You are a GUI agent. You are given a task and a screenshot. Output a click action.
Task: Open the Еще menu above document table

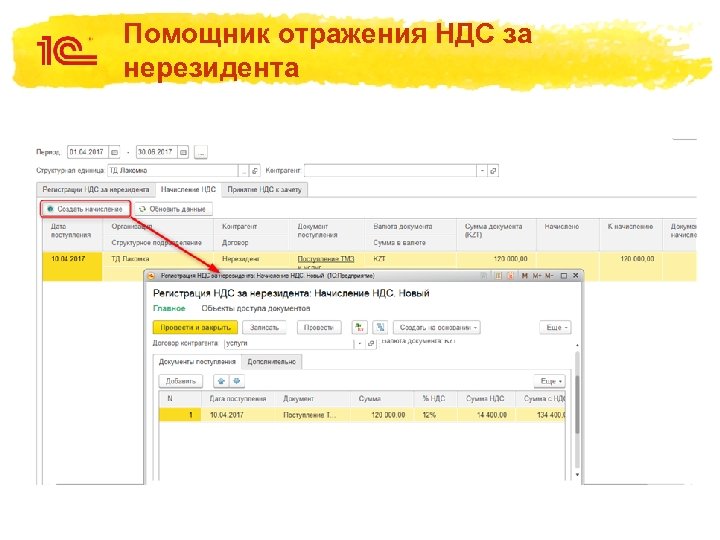[550, 381]
